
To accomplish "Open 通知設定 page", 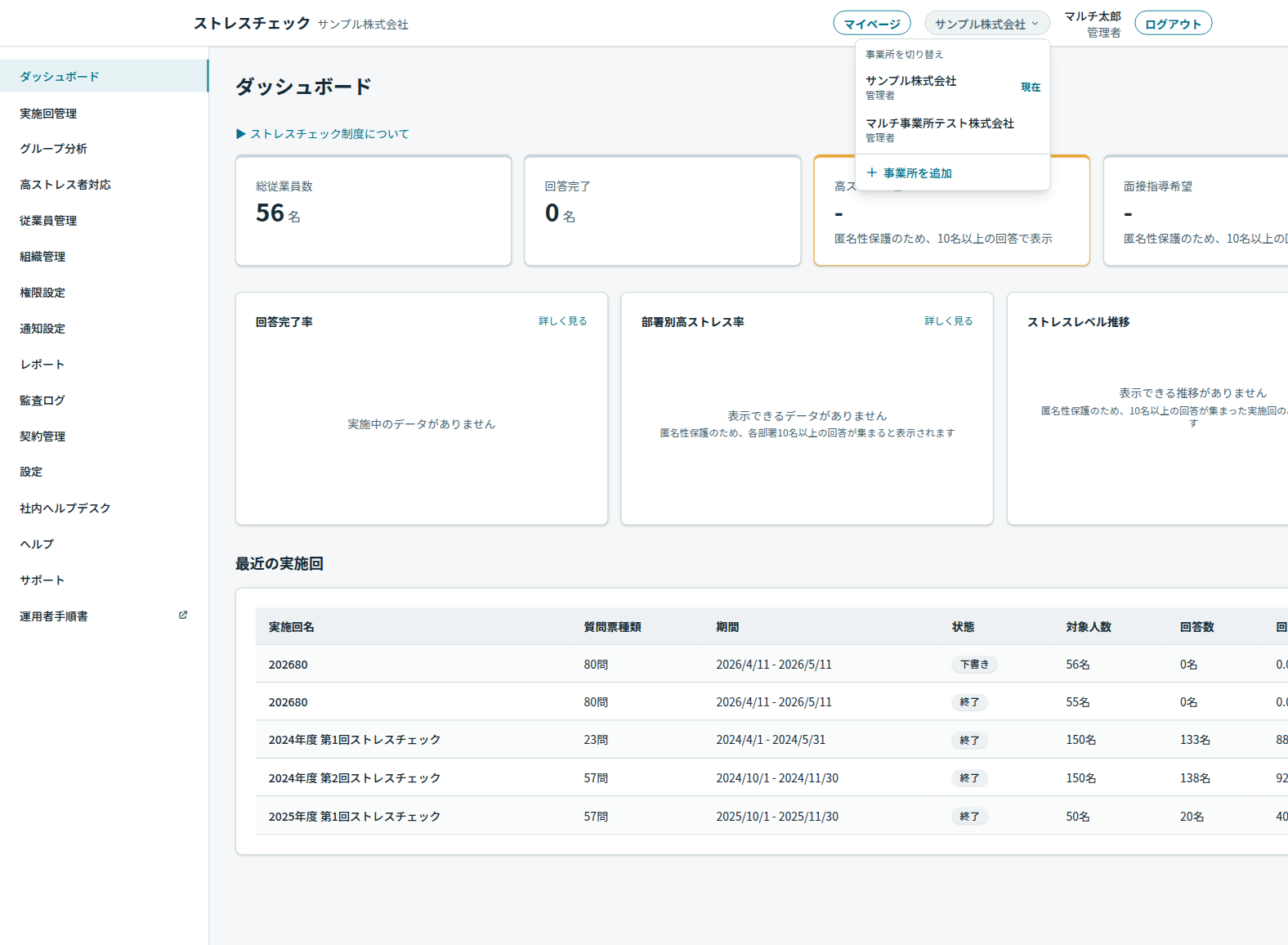I will pyautogui.click(x=104, y=329).
